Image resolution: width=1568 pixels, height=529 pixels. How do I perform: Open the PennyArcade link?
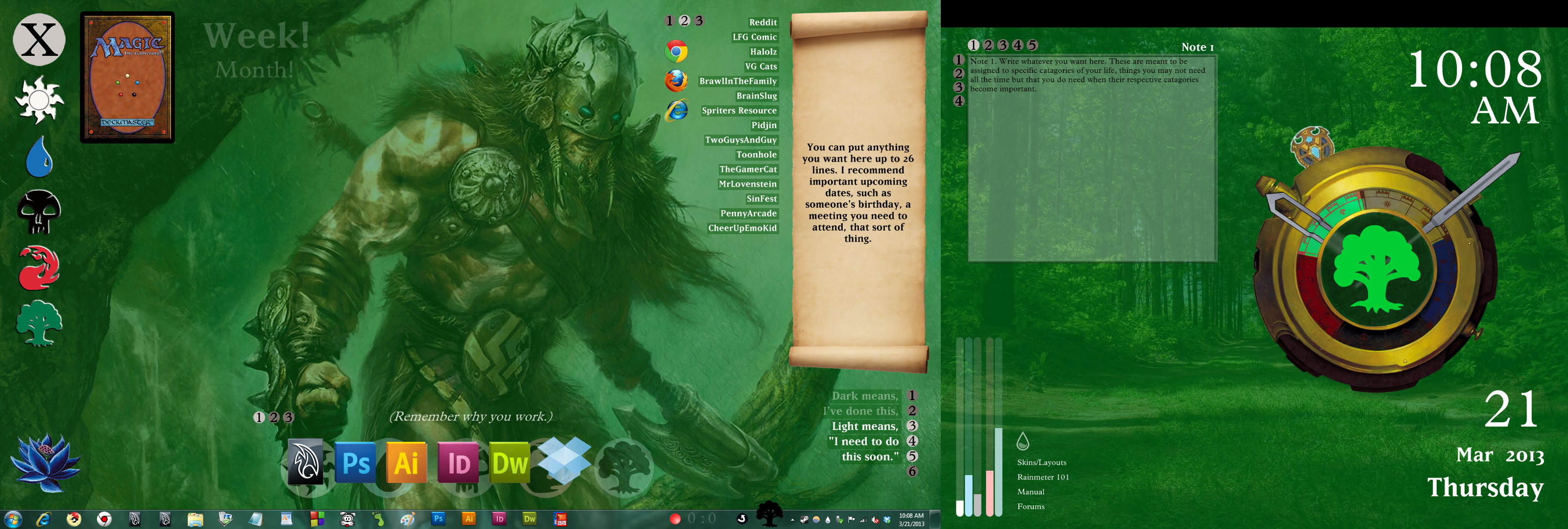pos(749,214)
